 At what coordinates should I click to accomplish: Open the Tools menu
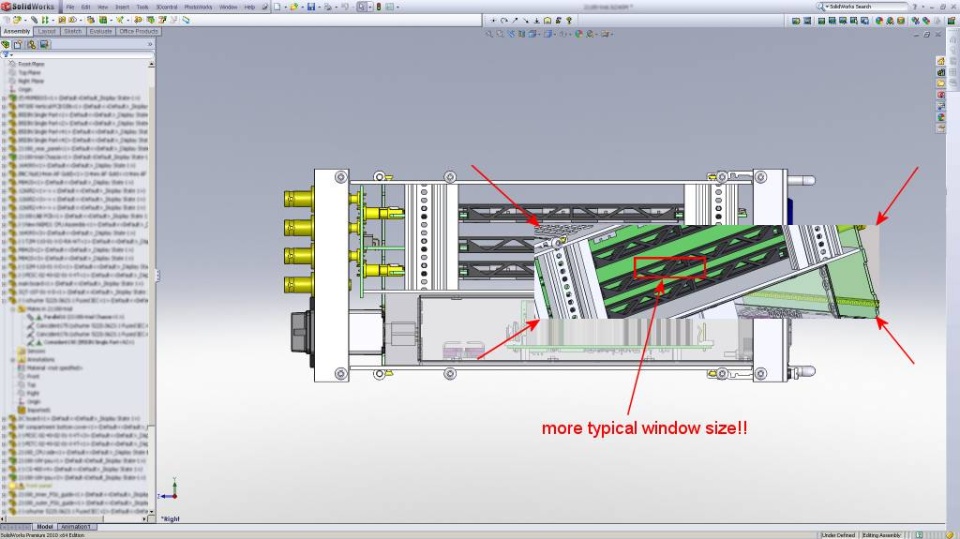coord(143,7)
